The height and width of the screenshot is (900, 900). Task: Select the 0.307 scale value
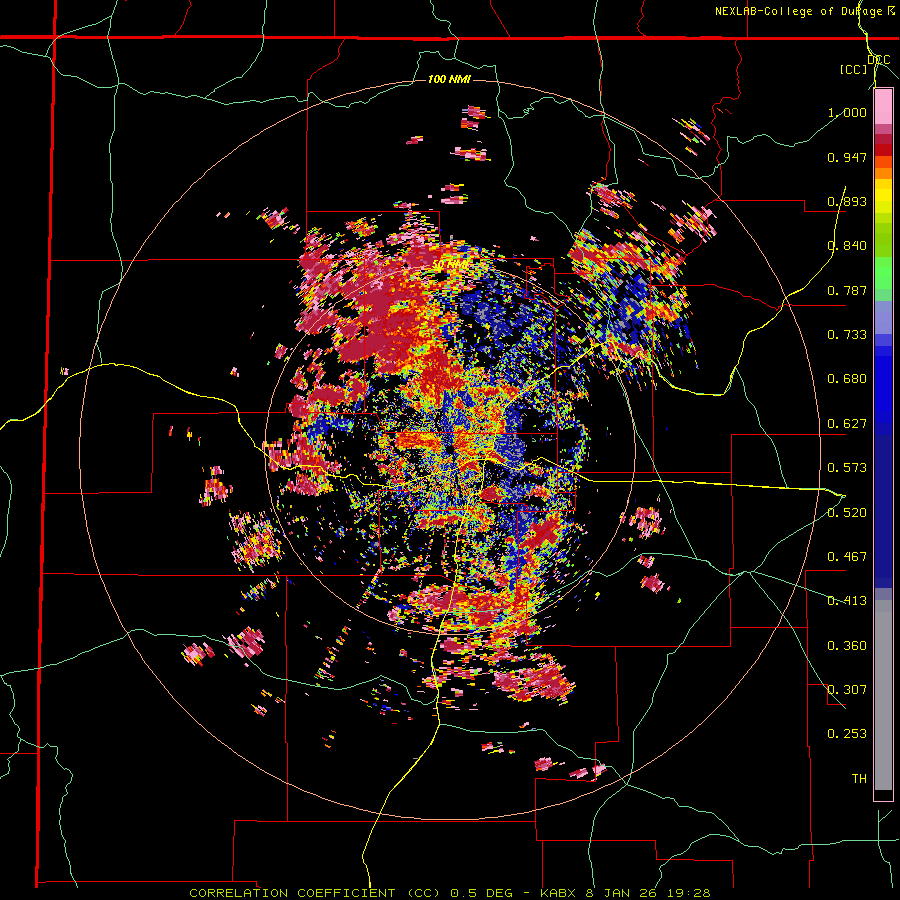click(847, 690)
